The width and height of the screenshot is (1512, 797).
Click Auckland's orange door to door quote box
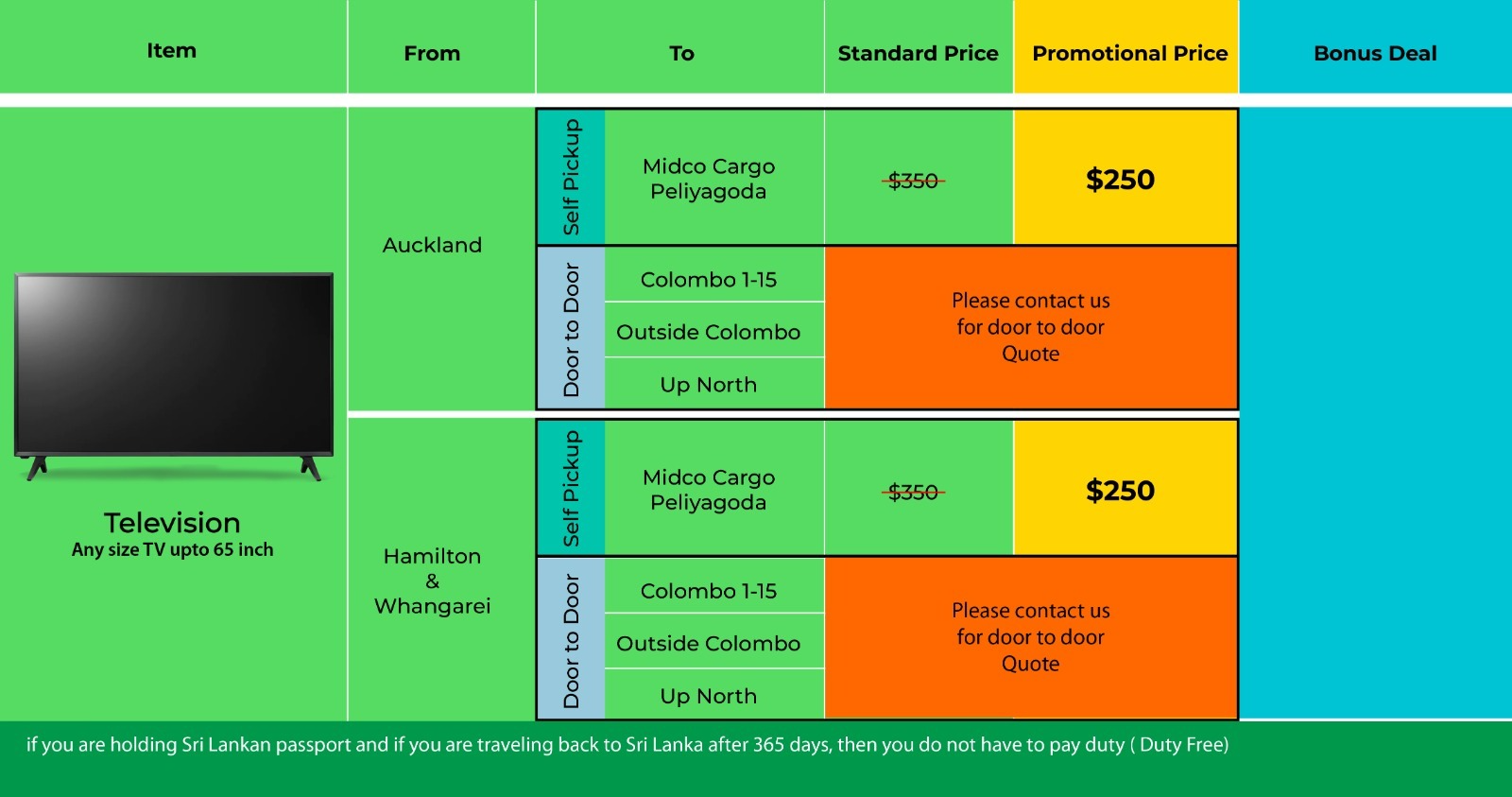pos(1030,327)
